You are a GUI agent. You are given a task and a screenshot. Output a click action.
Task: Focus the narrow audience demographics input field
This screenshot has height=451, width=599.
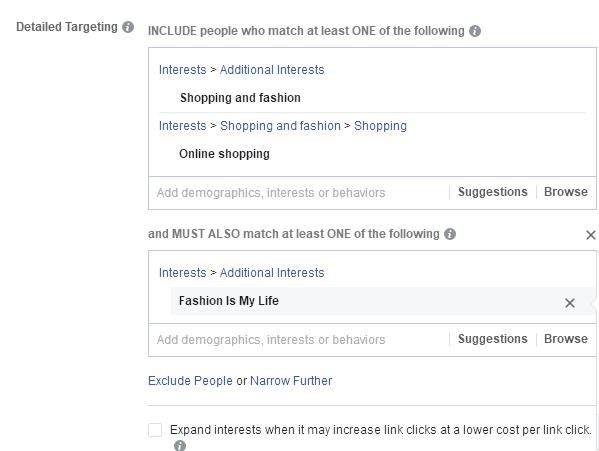pyautogui.click(x=299, y=340)
